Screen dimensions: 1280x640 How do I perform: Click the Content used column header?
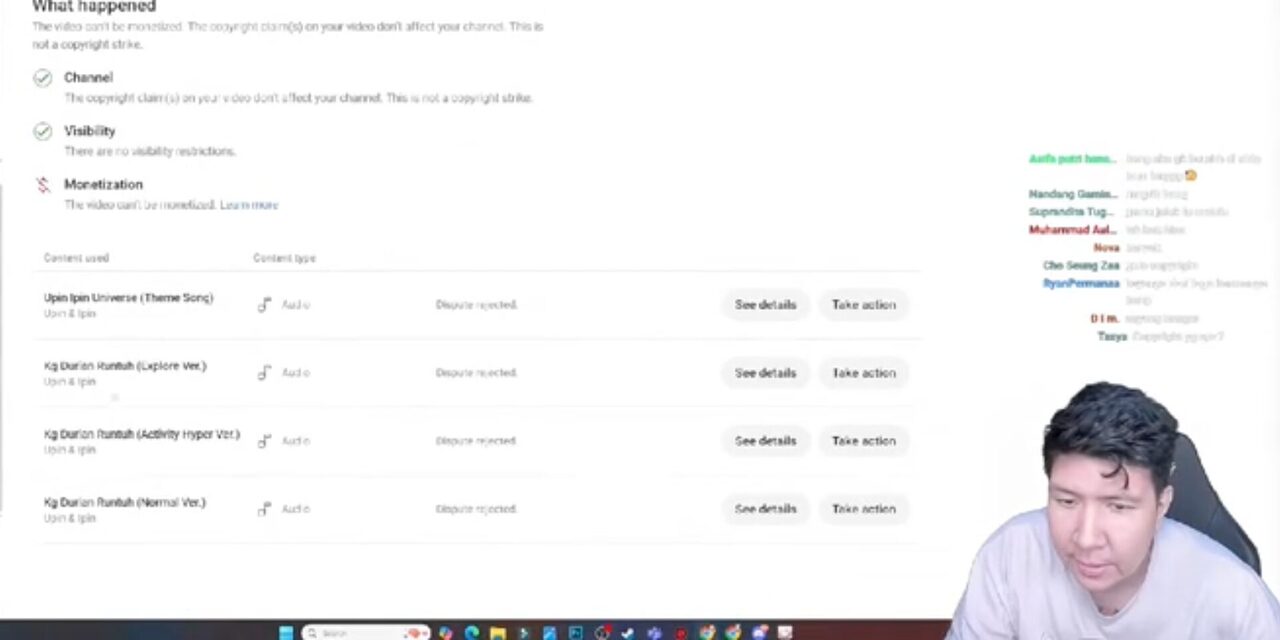[76, 258]
